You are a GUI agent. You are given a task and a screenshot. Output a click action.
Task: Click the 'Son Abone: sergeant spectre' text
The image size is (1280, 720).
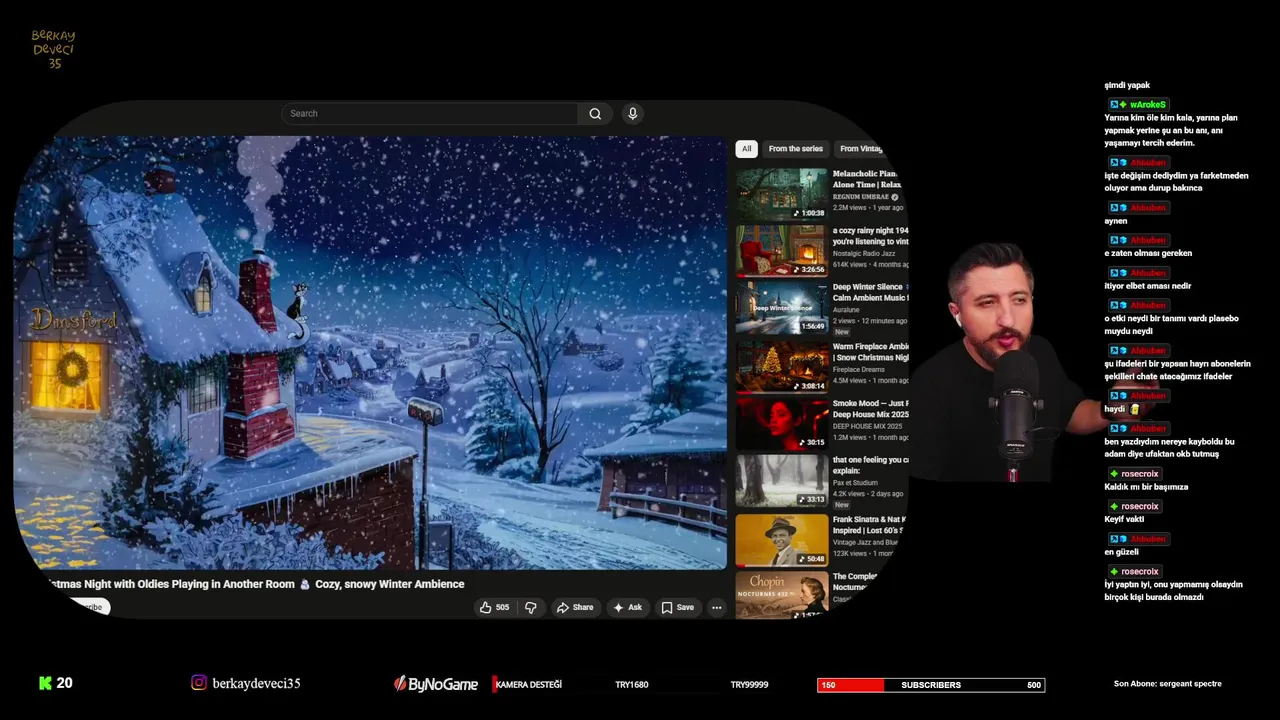1168,684
